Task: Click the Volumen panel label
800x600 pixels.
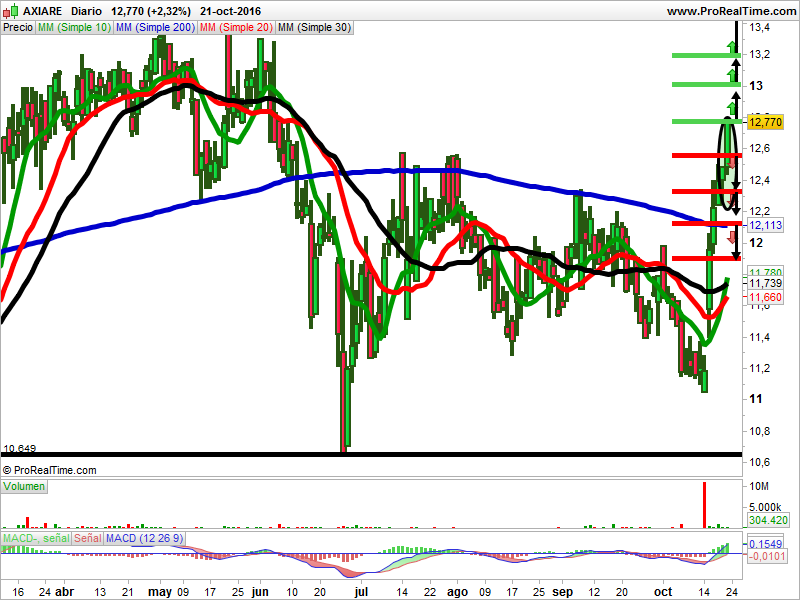Action: (24, 486)
